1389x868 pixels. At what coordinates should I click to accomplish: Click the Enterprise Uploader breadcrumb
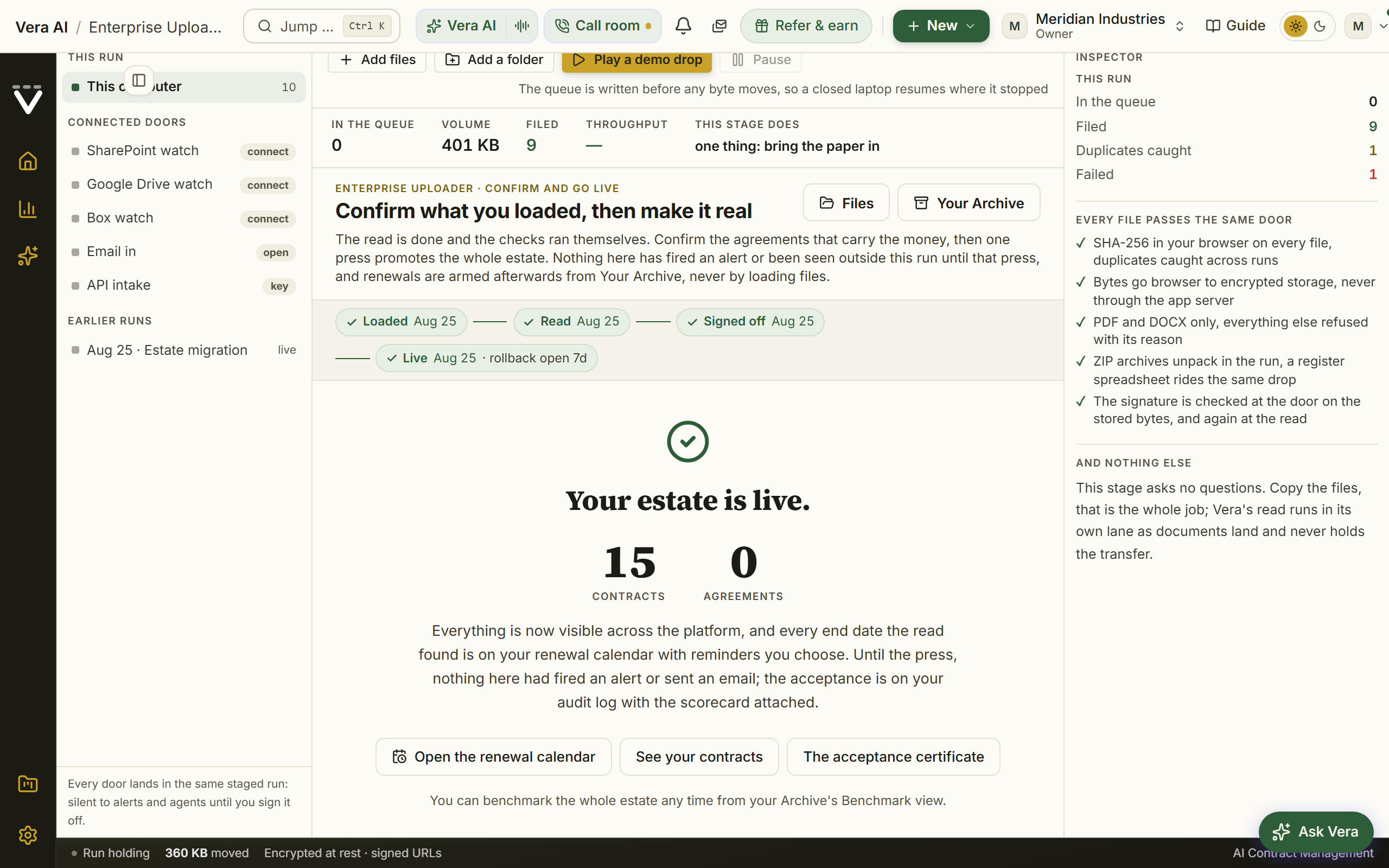[x=155, y=27]
